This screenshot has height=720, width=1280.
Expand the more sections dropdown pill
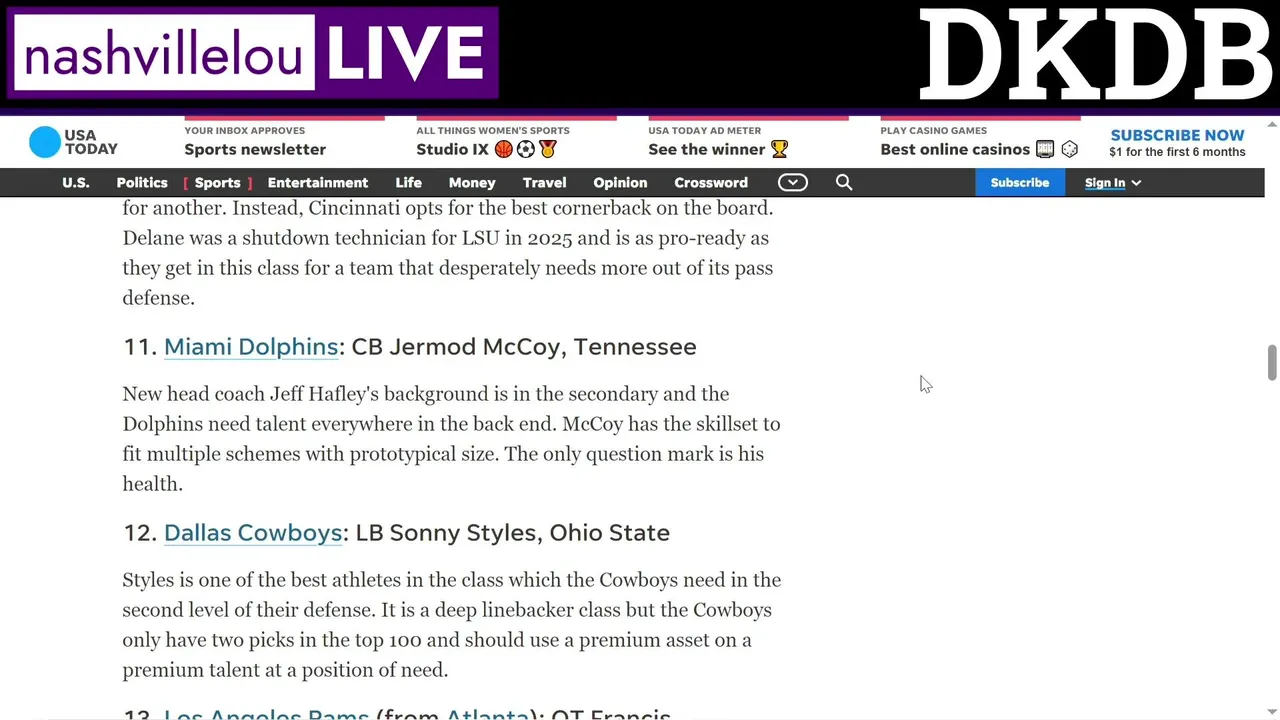(792, 182)
